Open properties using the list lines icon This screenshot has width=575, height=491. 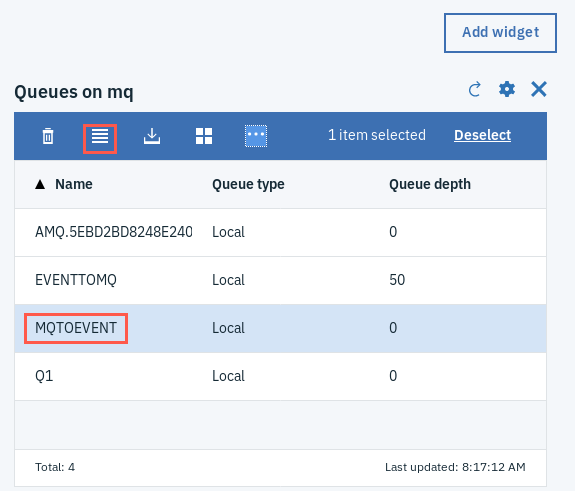(x=100, y=136)
